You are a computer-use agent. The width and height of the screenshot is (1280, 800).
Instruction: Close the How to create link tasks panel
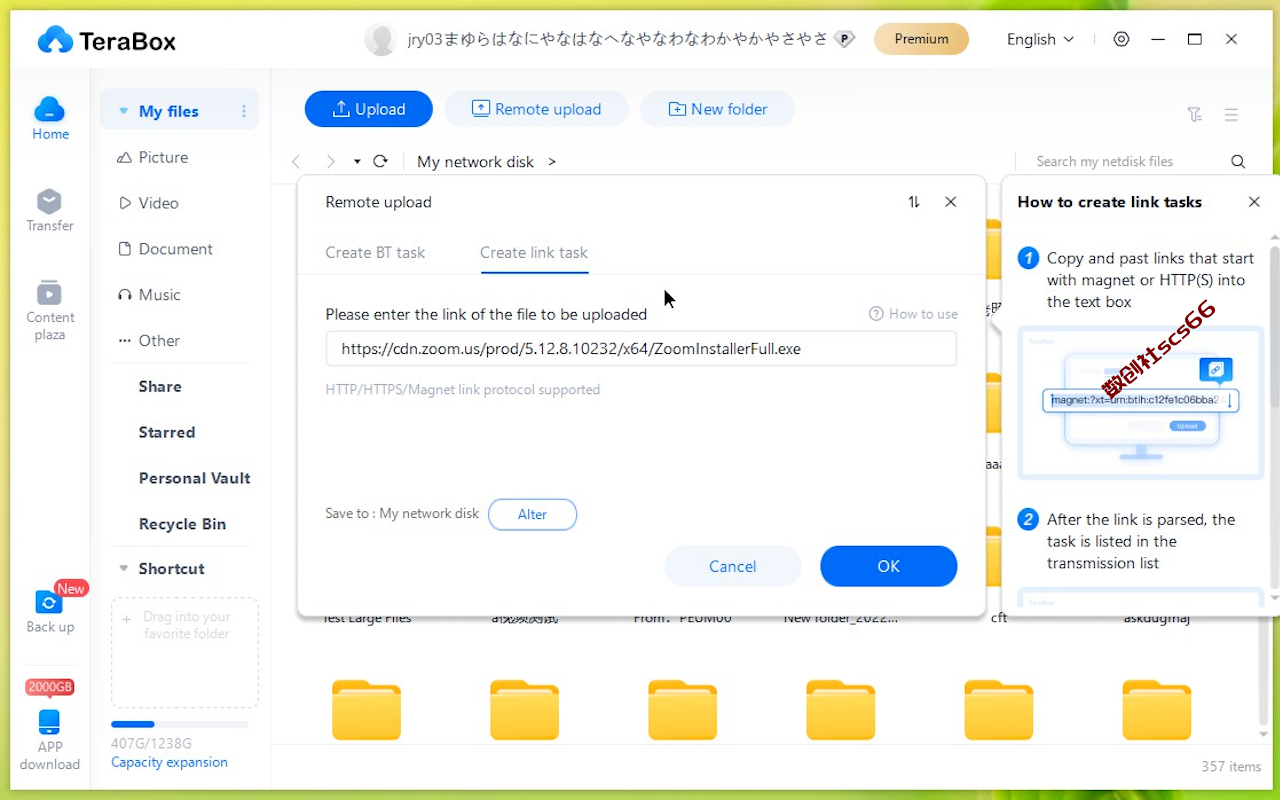click(1254, 202)
